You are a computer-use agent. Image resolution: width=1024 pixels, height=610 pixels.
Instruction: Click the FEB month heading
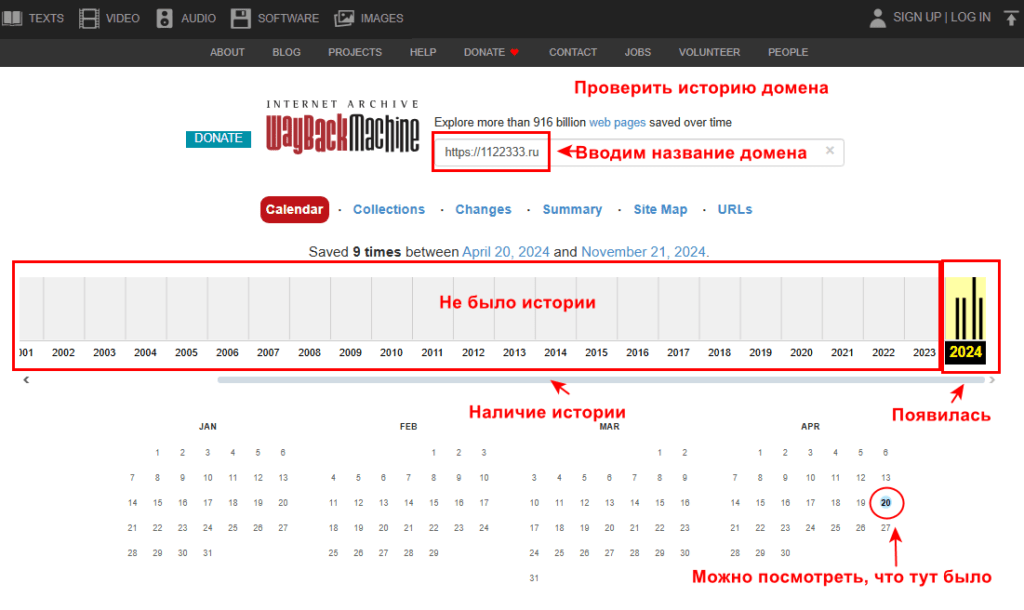coord(408,426)
